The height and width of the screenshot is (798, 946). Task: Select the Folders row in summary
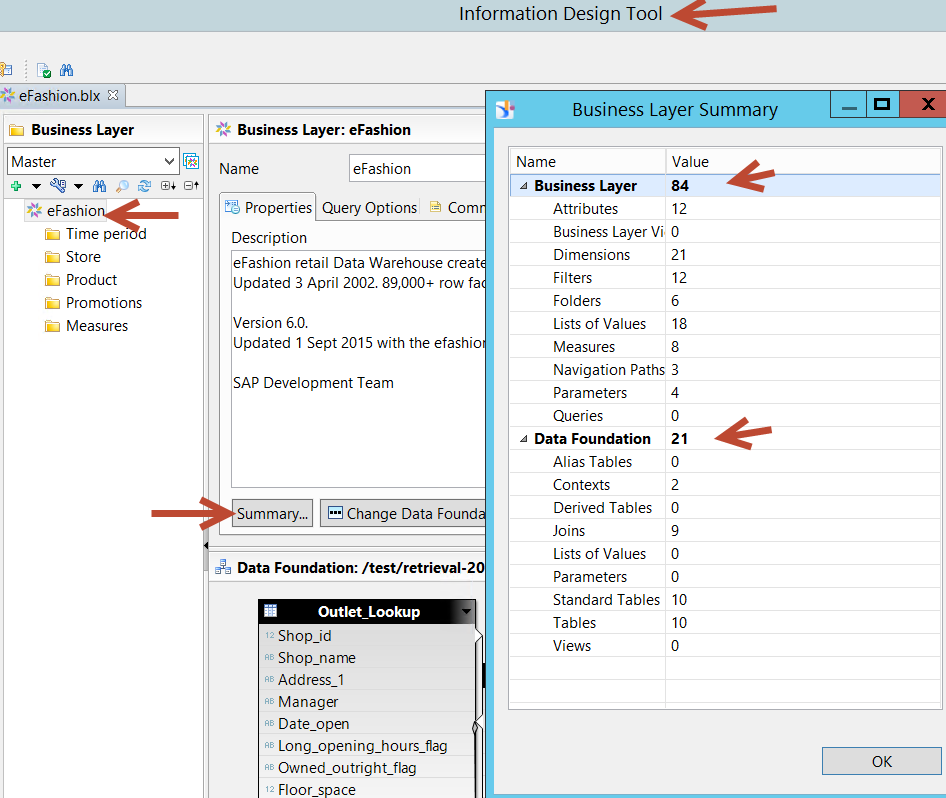pos(725,300)
